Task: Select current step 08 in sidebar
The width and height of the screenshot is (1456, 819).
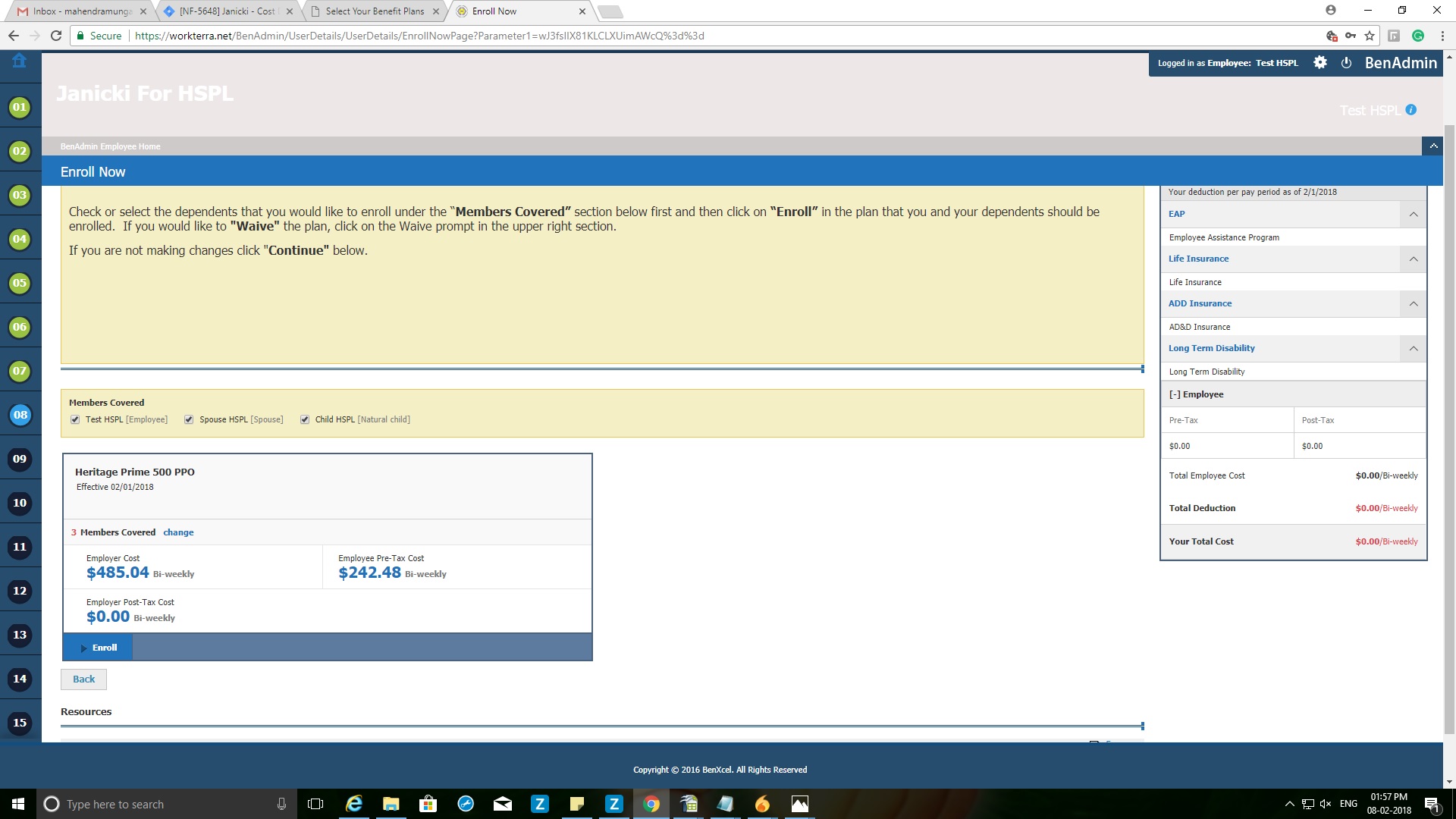Action: [20, 415]
